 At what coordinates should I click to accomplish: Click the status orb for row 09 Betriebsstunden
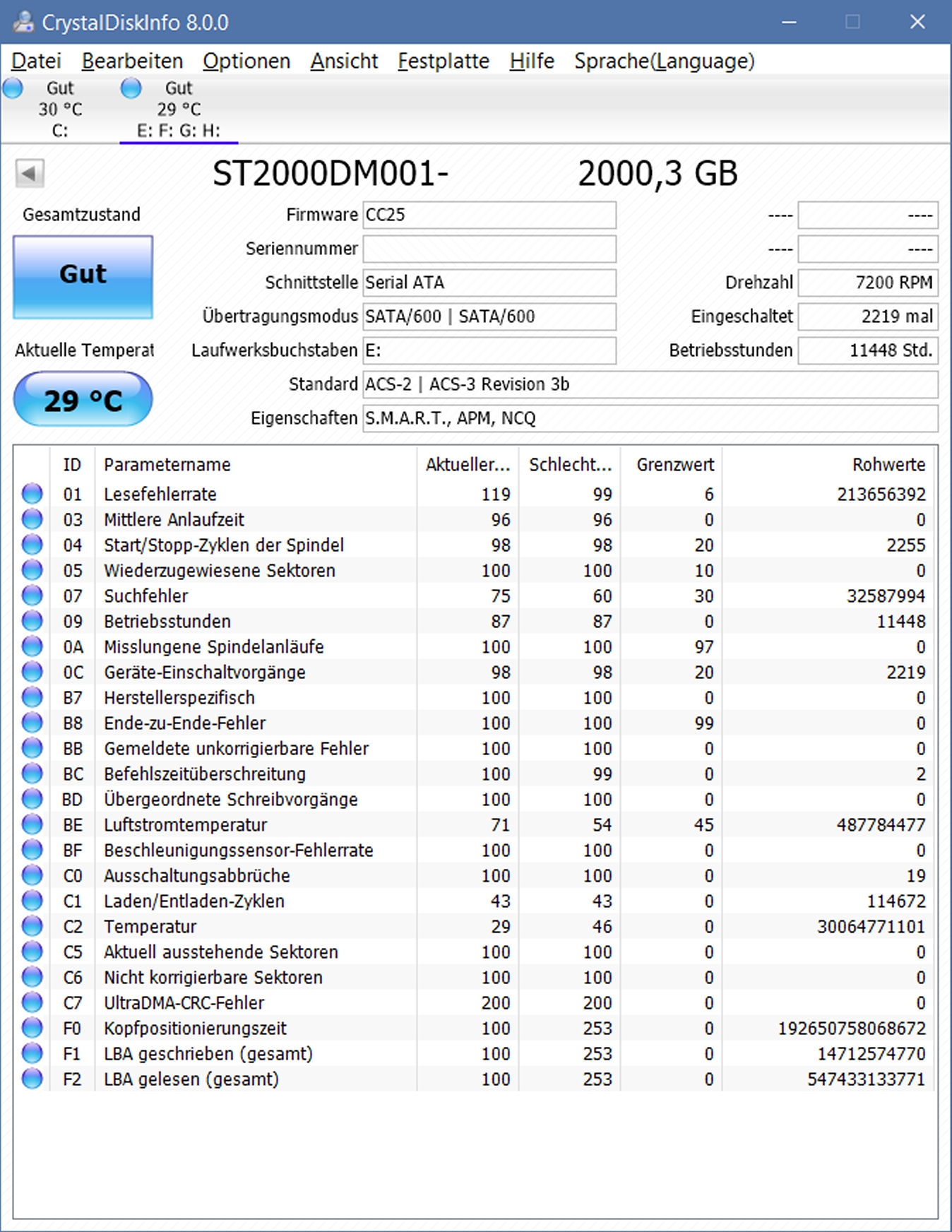[32, 621]
